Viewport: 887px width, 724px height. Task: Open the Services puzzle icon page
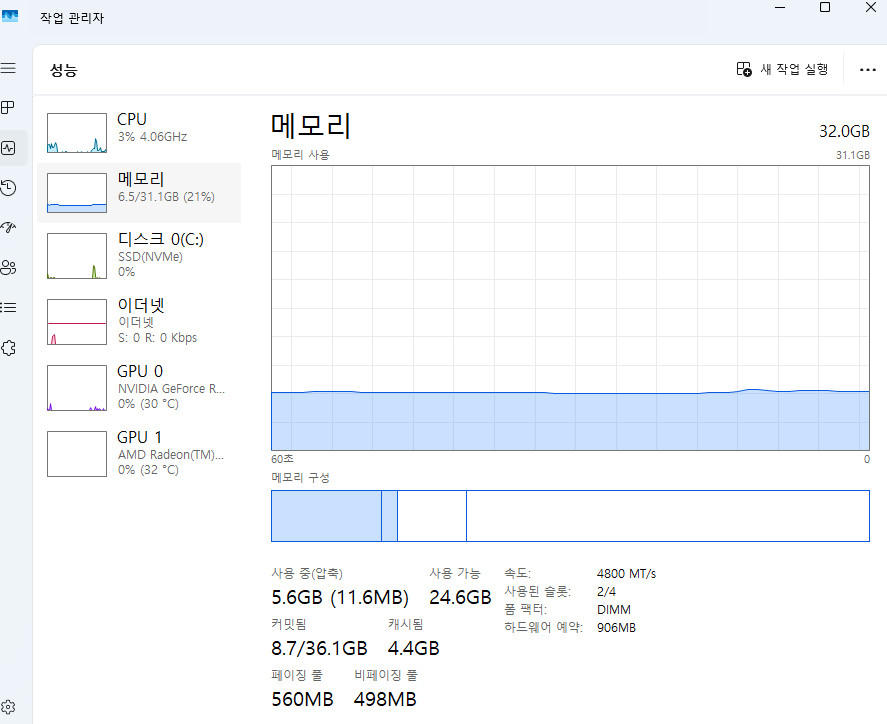click(x=8, y=348)
